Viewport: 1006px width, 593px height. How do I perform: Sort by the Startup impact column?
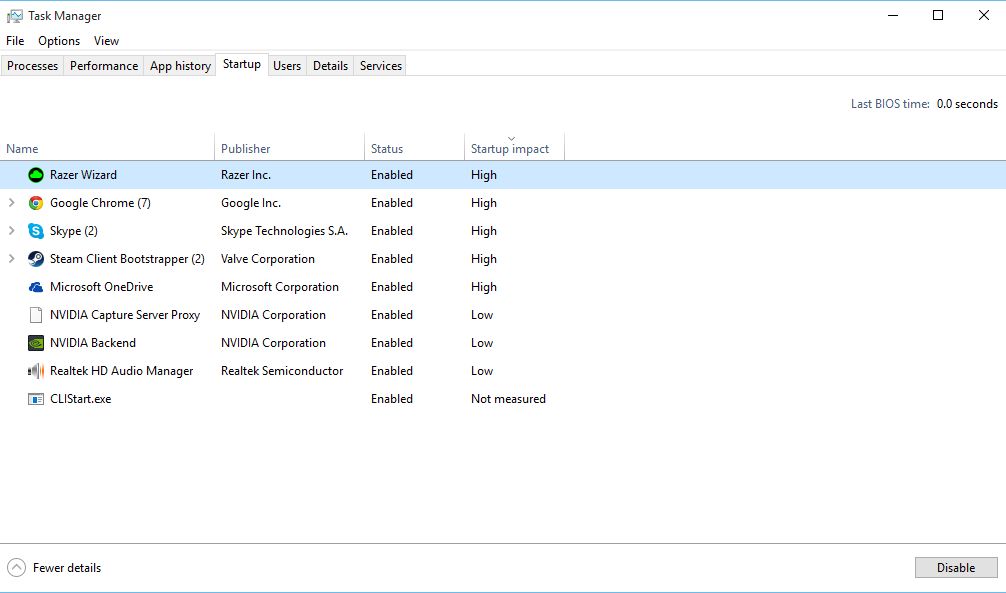tap(508, 147)
